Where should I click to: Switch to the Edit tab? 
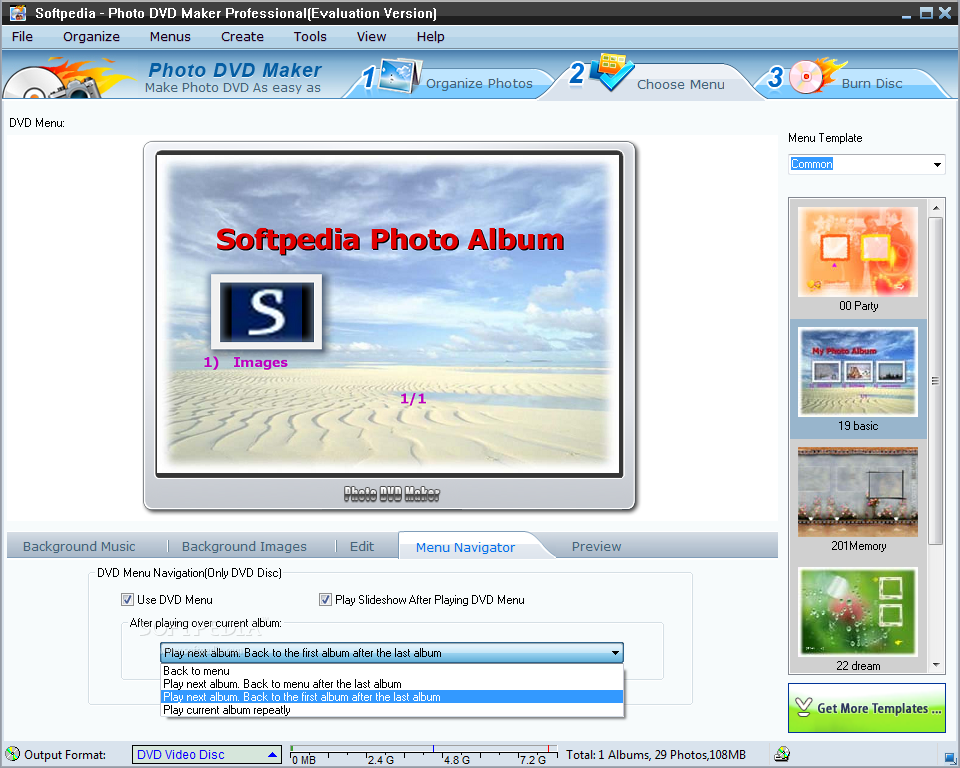pyautogui.click(x=362, y=546)
